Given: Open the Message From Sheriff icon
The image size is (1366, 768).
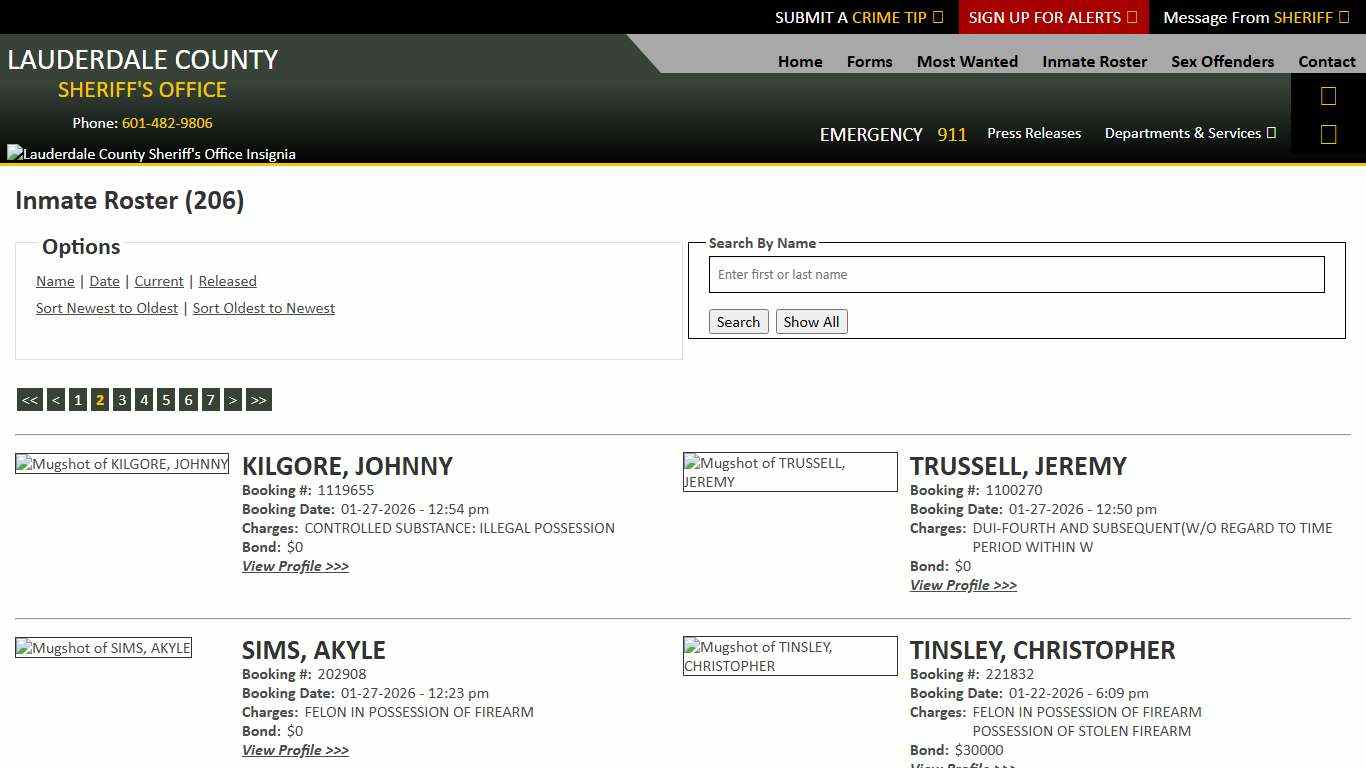Looking at the screenshot, I should (x=1344, y=17).
